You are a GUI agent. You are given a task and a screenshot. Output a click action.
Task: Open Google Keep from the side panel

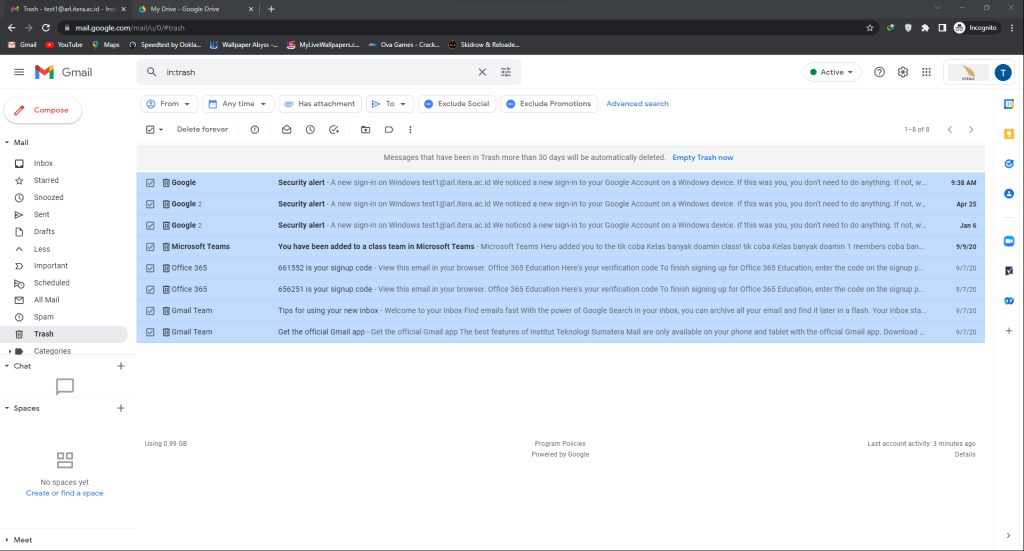tap(1009, 133)
